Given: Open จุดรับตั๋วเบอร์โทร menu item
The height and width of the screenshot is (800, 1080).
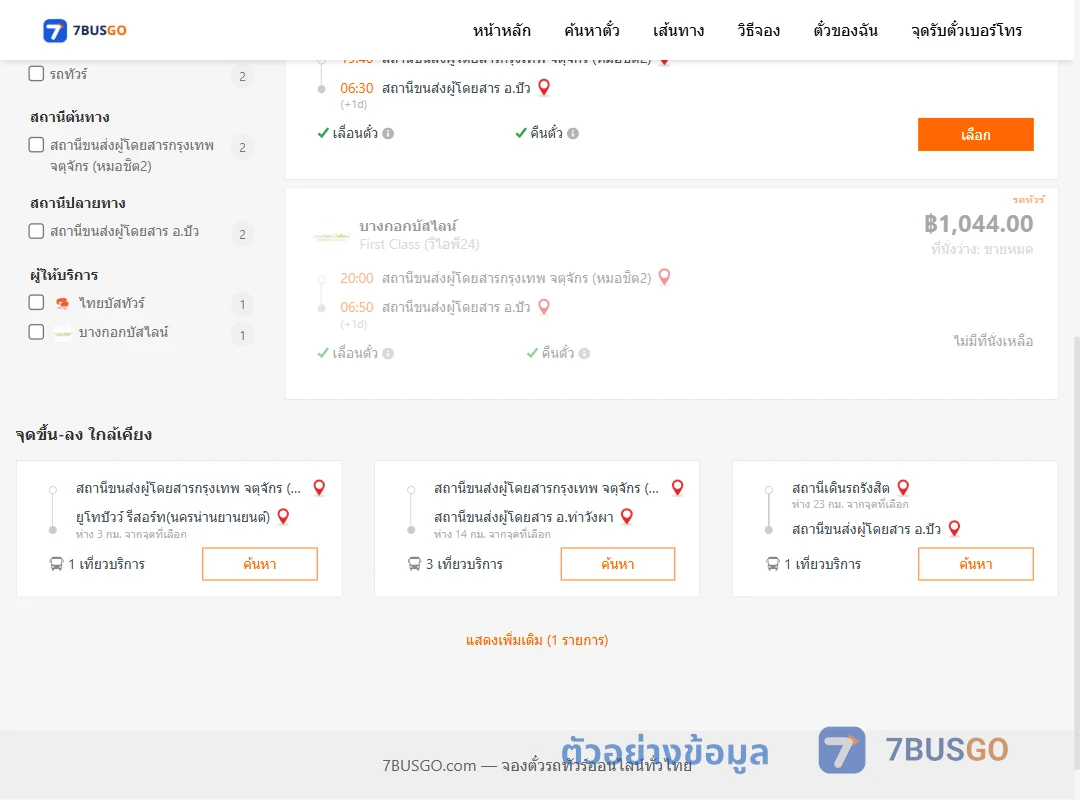Looking at the screenshot, I should [966, 30].
